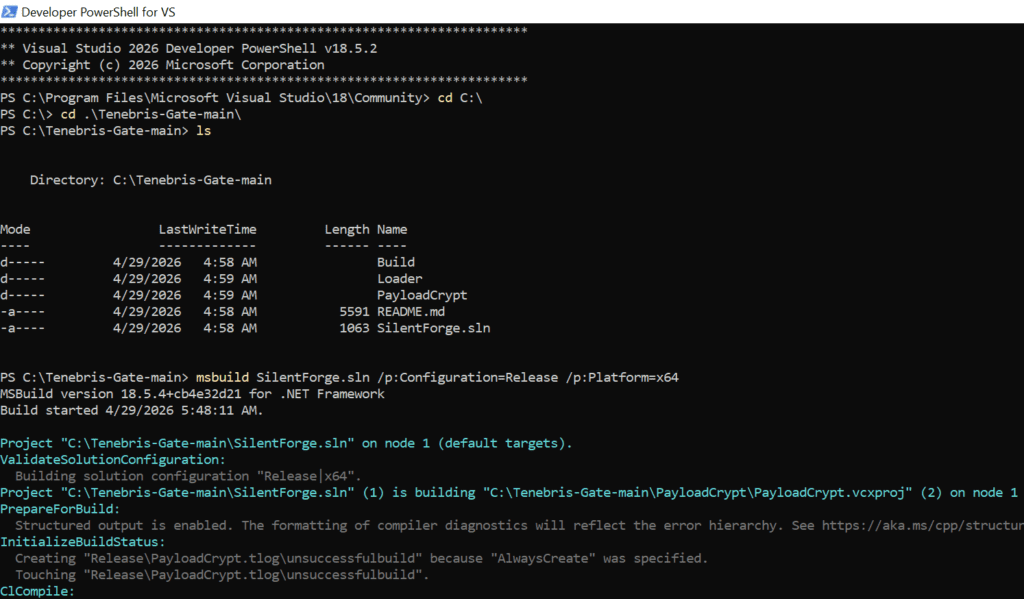Click the 'Creating "Release\PayloadCrypt.tlog\unsuccessfulbuild"' line
This screenshot has width=1024, height=599.
coord(362,559)
